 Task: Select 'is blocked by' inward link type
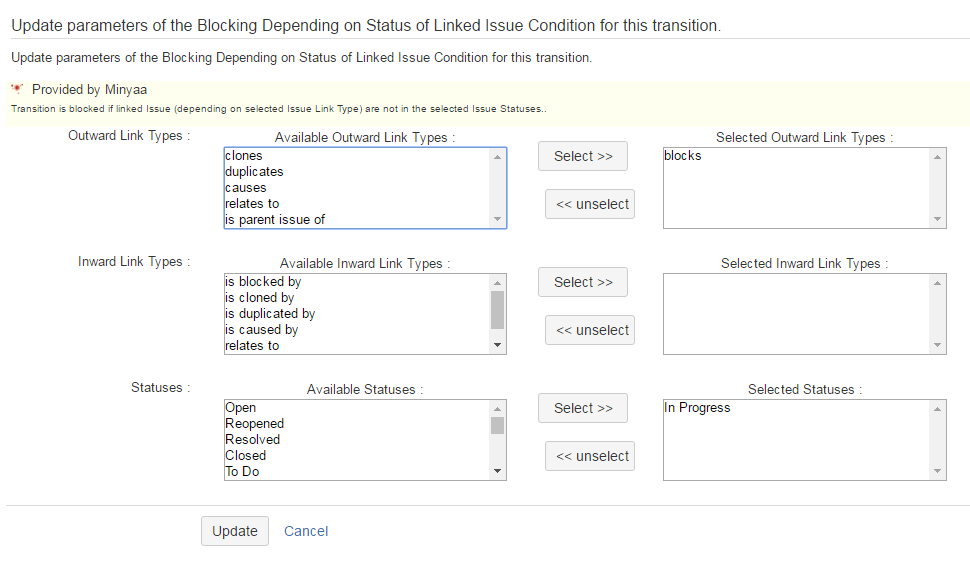coord(263,282)
